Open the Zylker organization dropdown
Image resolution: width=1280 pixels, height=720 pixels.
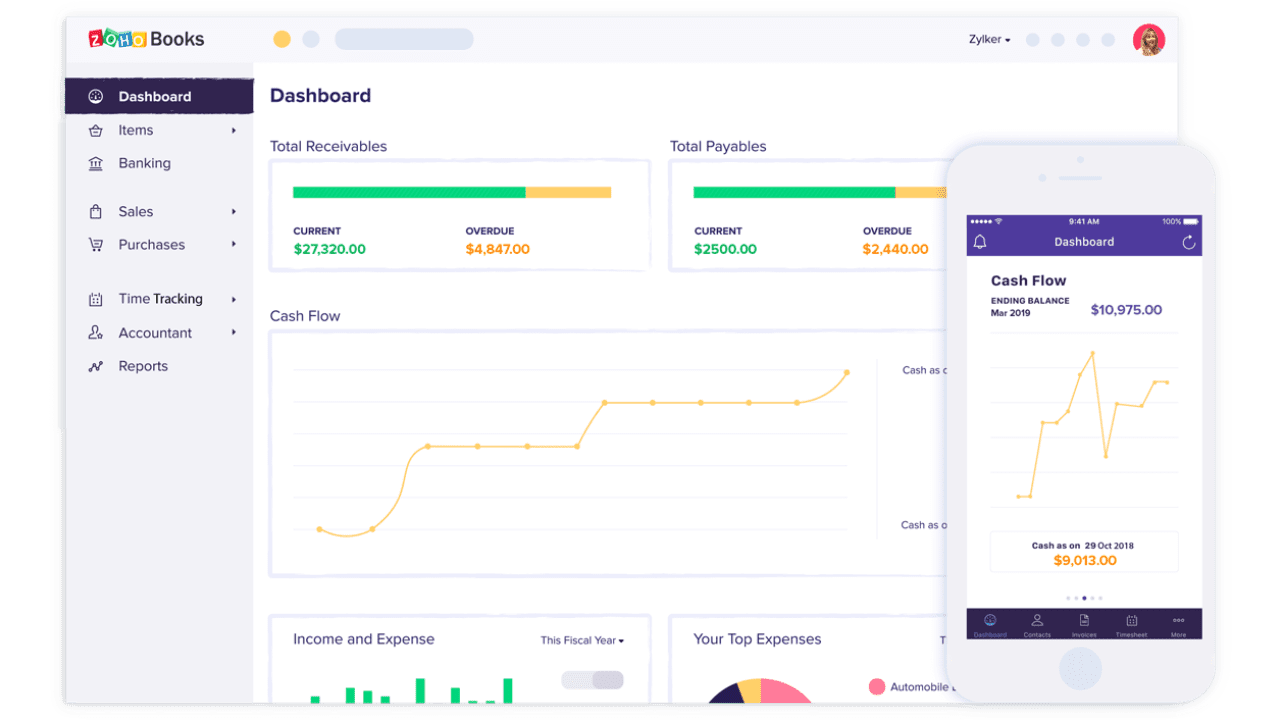(x=990, y=40)
